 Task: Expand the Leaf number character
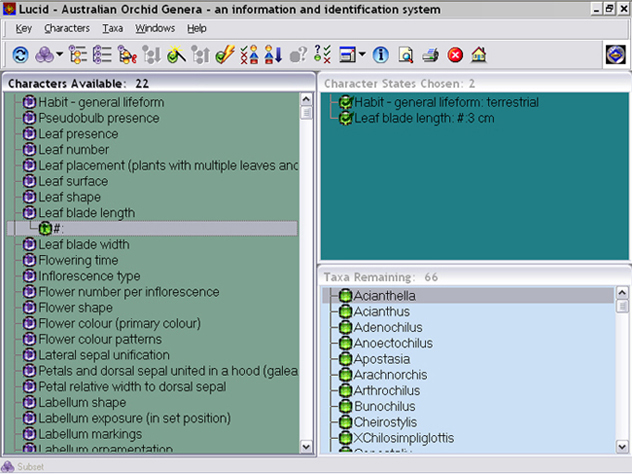click(x=29, y=150)
